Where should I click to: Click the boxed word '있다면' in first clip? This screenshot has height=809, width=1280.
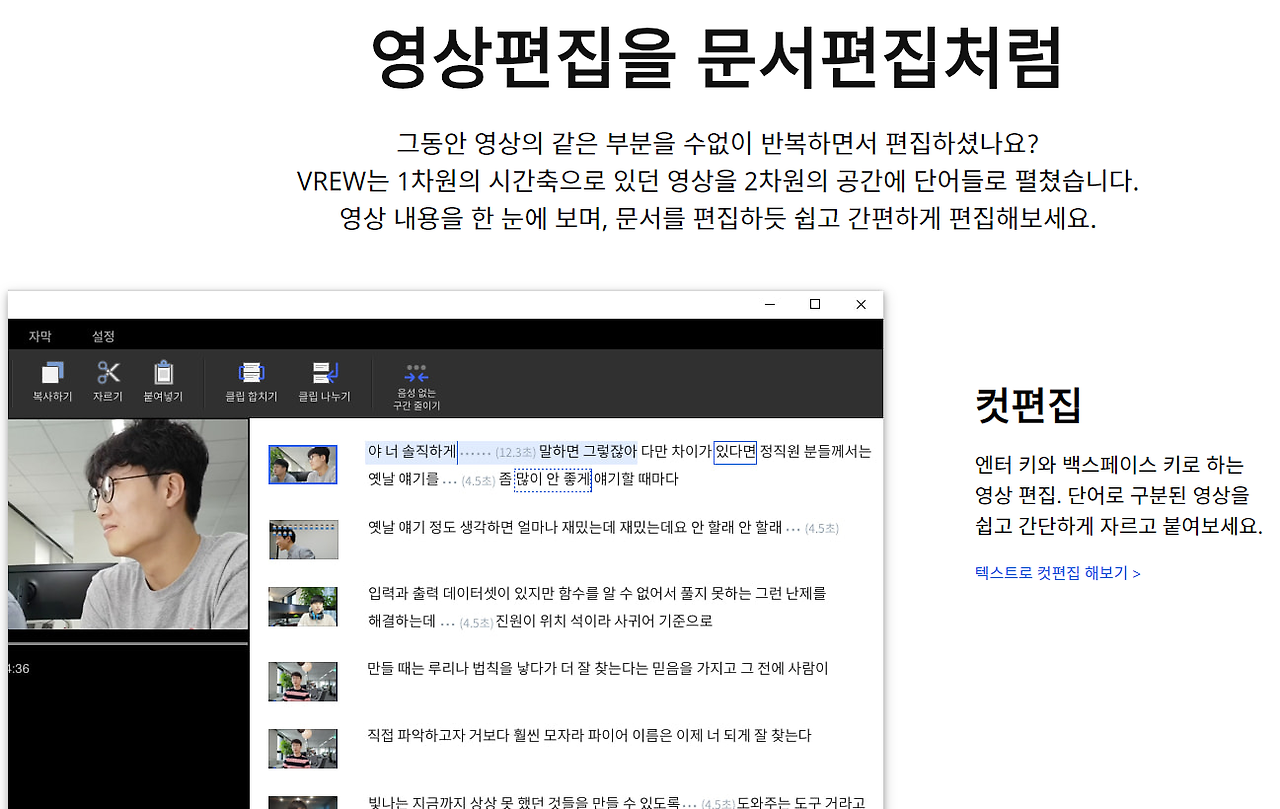[x=735, y=452]
